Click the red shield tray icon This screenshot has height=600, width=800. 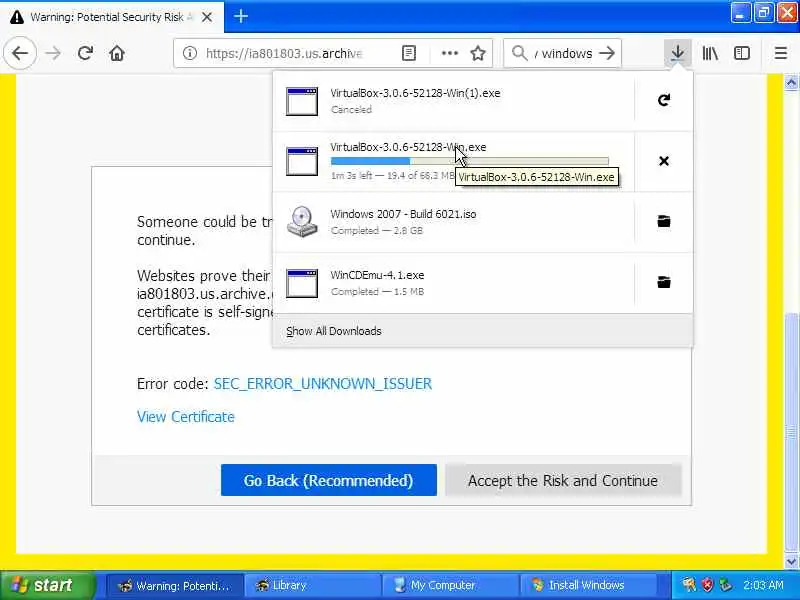click(x=707, y=585)
